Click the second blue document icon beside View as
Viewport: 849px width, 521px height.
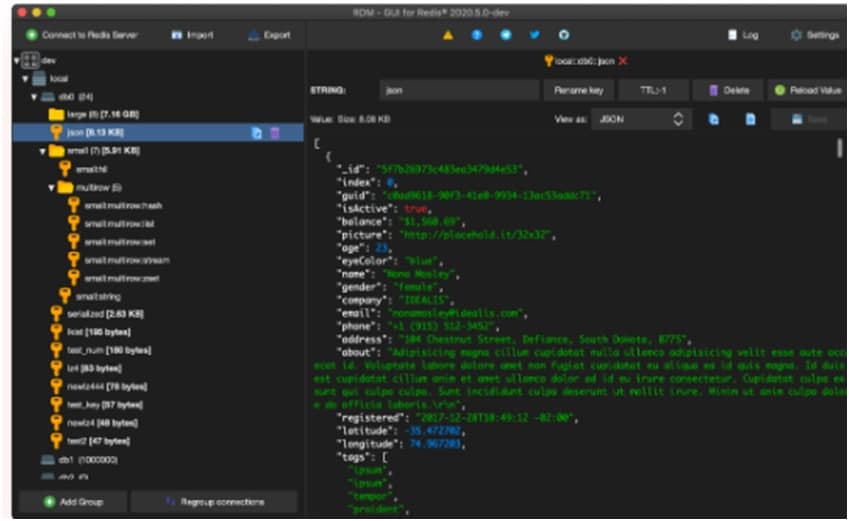(750, 118)
